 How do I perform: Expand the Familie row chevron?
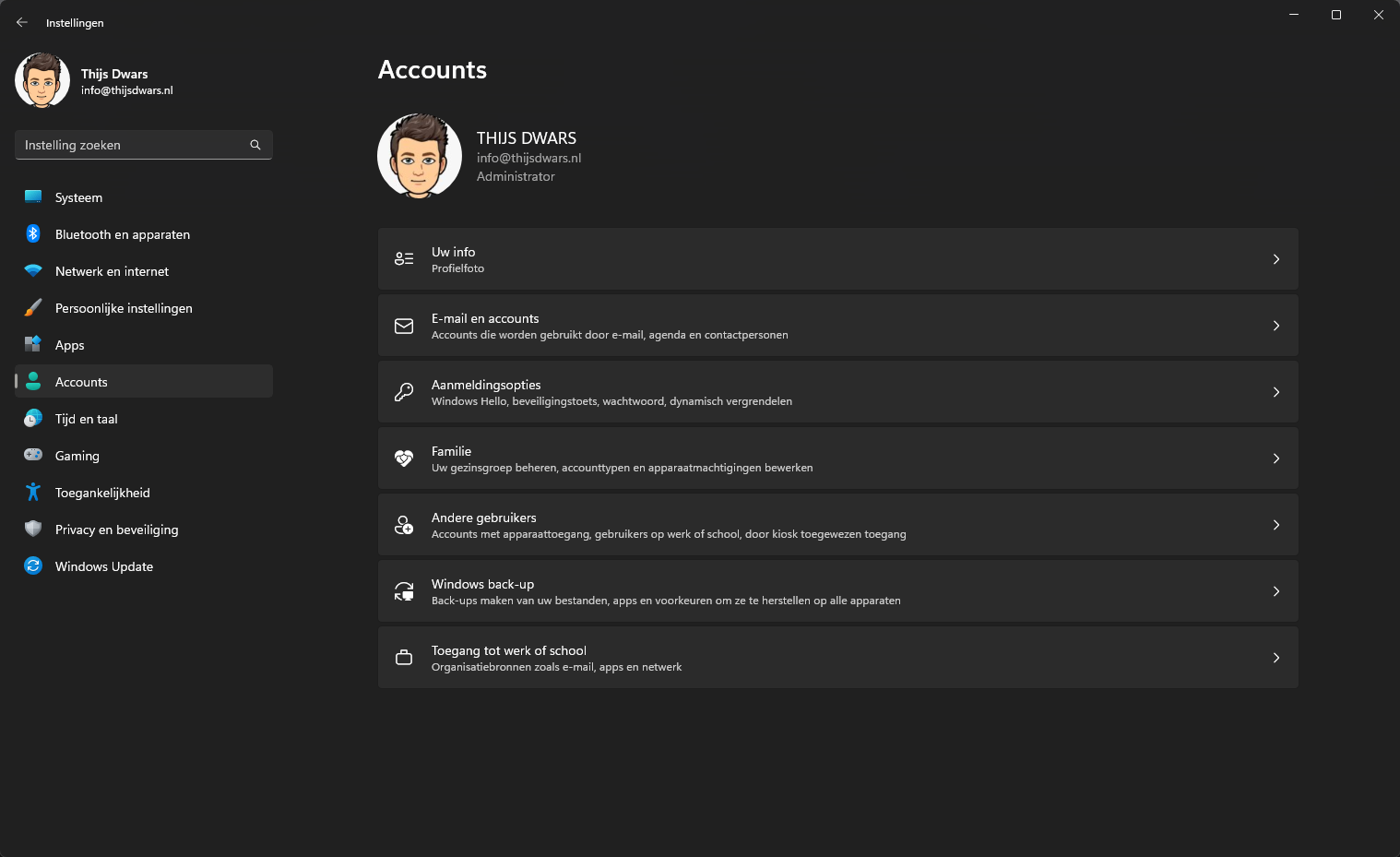pyautogui.click(x=1275, y=458)
